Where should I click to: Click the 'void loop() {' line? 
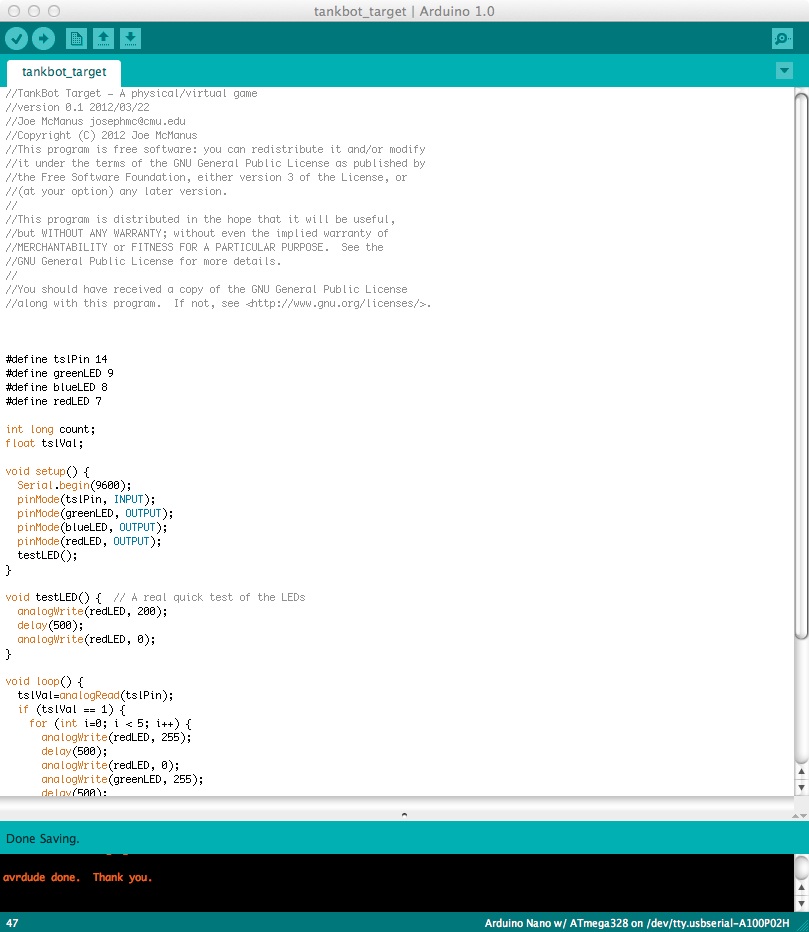[x=45, y=681]
